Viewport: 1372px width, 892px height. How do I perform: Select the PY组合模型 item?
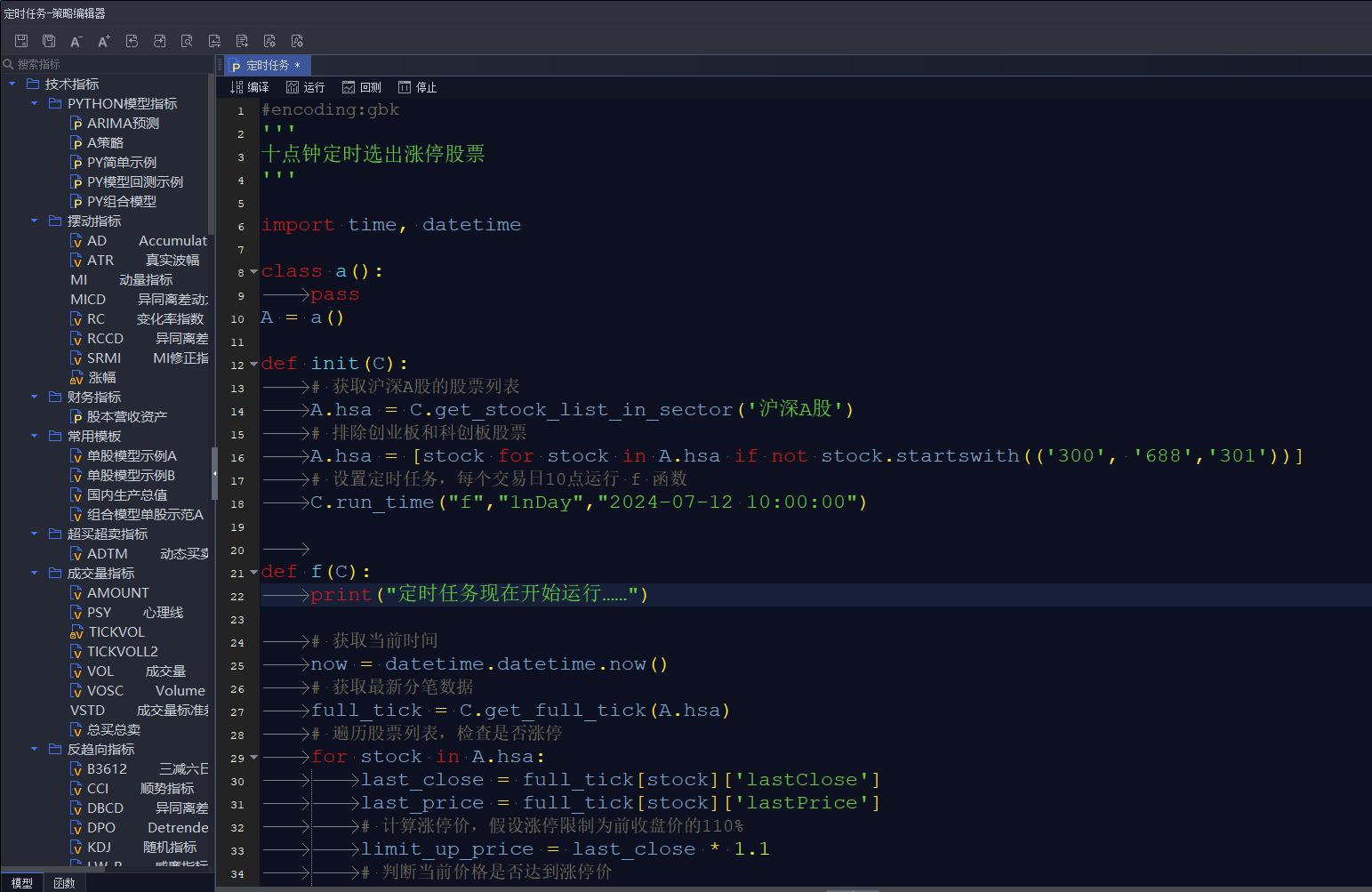click(114, 201)
